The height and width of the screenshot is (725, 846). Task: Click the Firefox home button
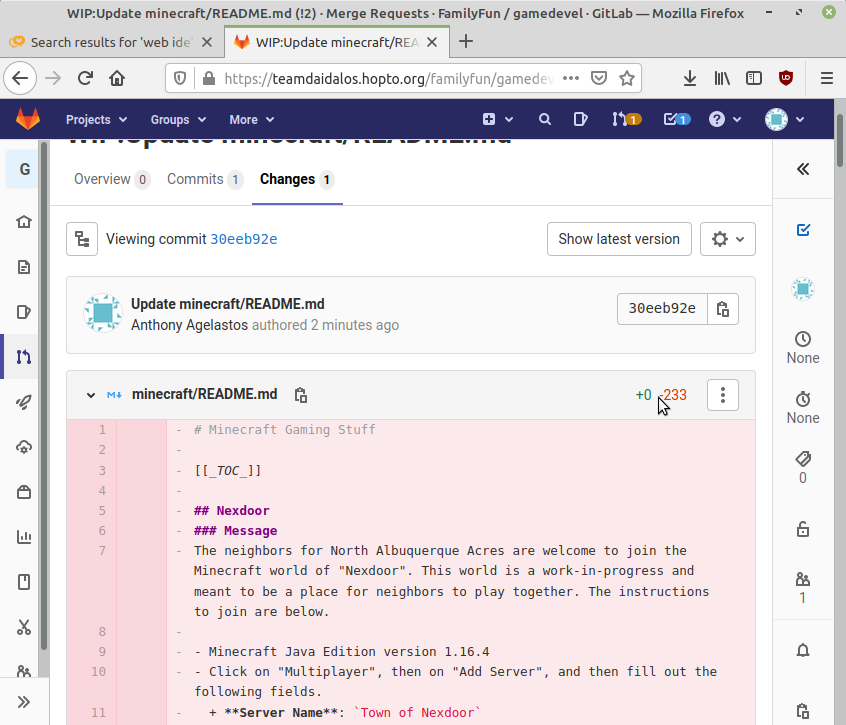click(x=117, y=79)
